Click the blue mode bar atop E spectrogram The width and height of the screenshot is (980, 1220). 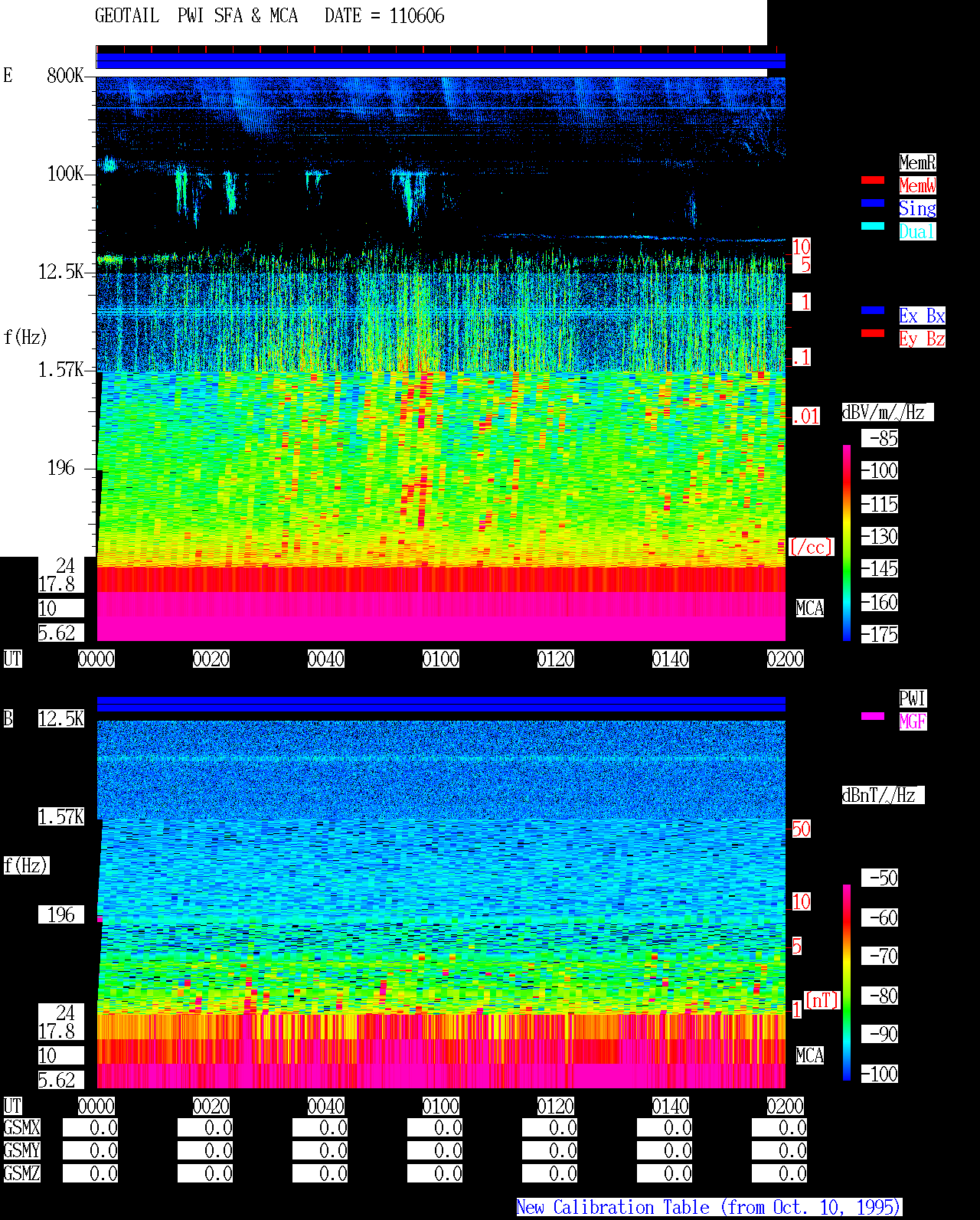point(441,61)
